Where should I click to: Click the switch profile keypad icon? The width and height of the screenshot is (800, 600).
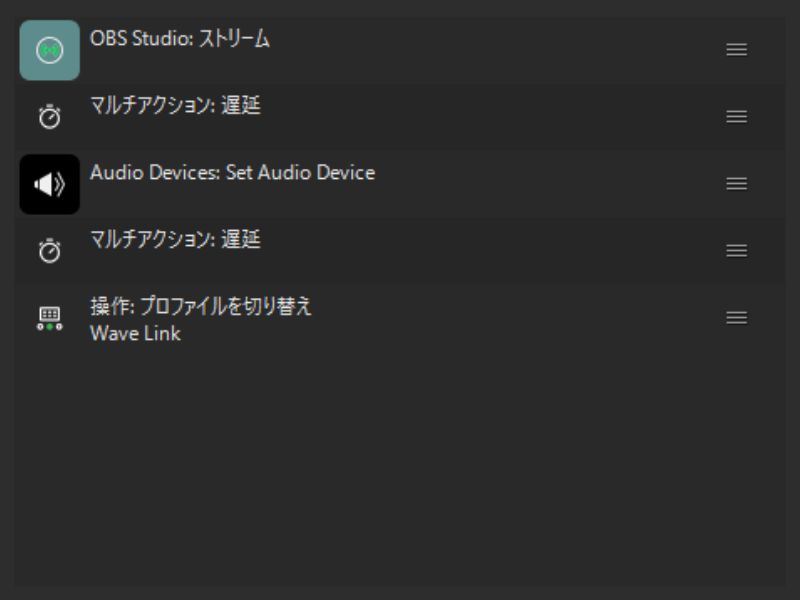(x=49, y=318)
